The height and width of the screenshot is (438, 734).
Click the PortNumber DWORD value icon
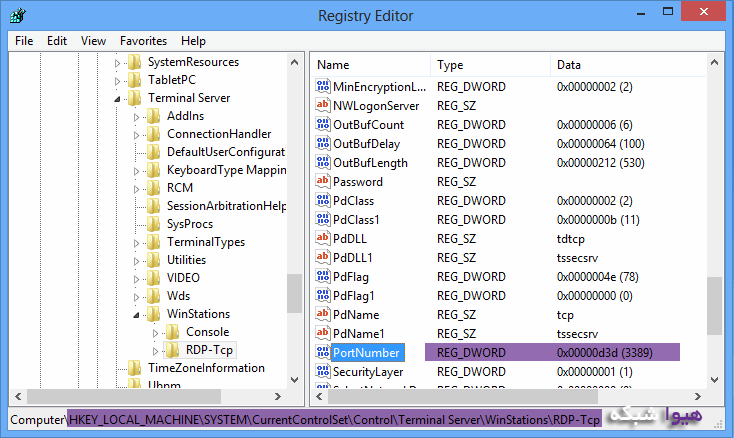[323, 352]
